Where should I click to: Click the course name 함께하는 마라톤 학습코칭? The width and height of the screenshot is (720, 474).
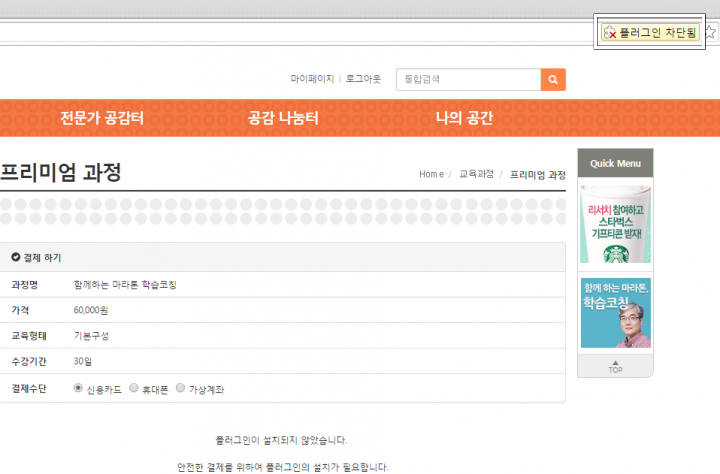[125, 285]
